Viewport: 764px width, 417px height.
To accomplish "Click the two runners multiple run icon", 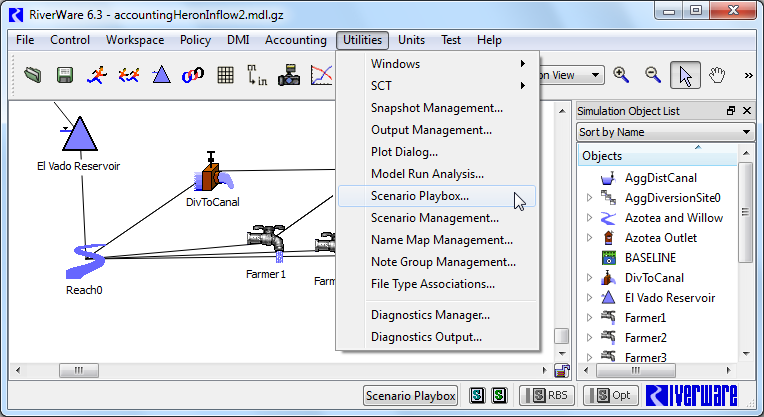I will pyautogui.click(x=129, y=75).
